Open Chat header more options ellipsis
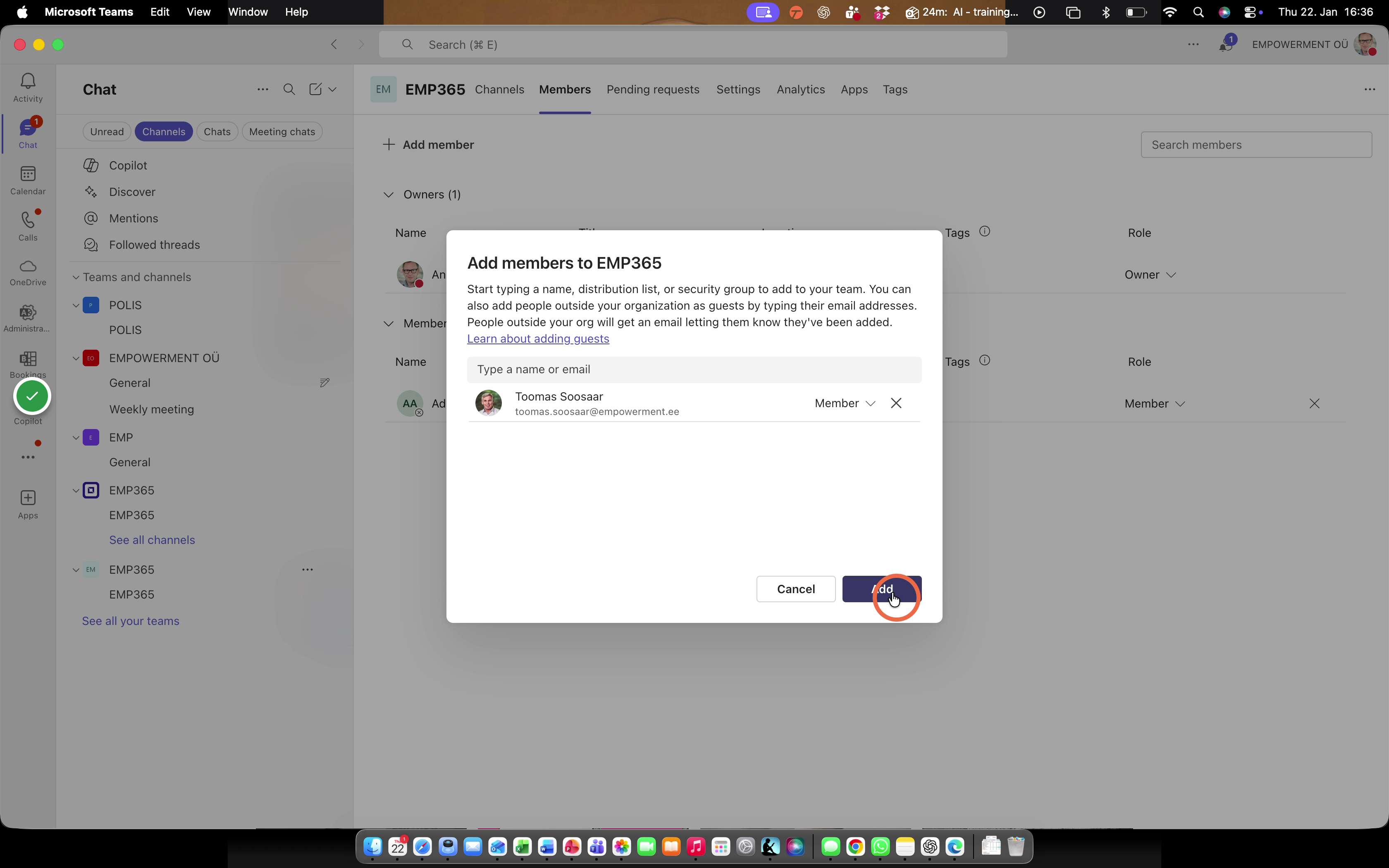1389x868 pixels. 263,90
